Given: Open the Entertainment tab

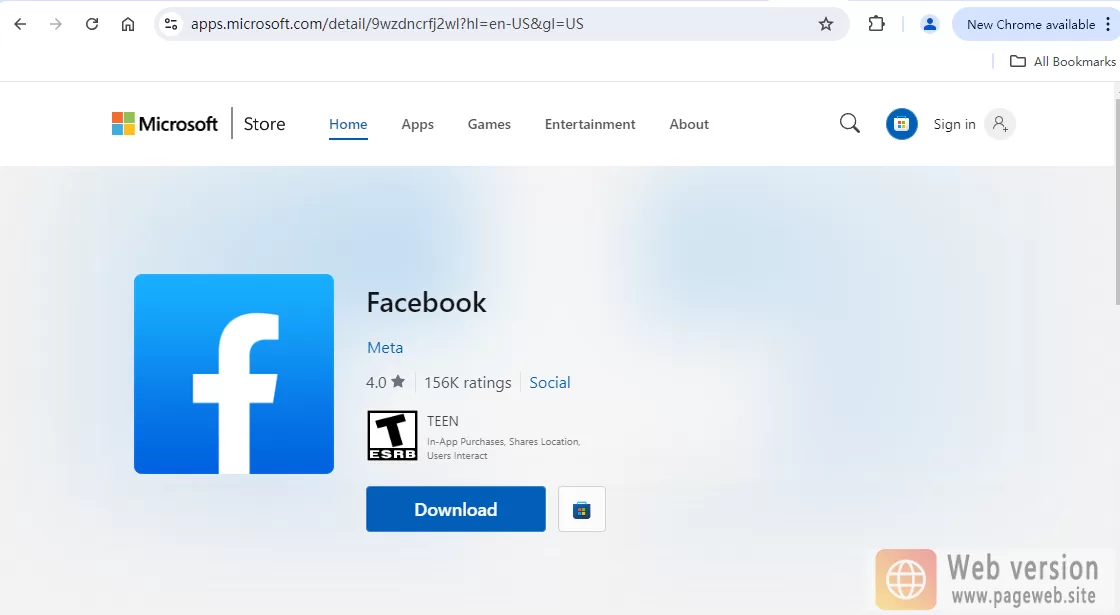Looking at the screenshot, I should point(590,124).
